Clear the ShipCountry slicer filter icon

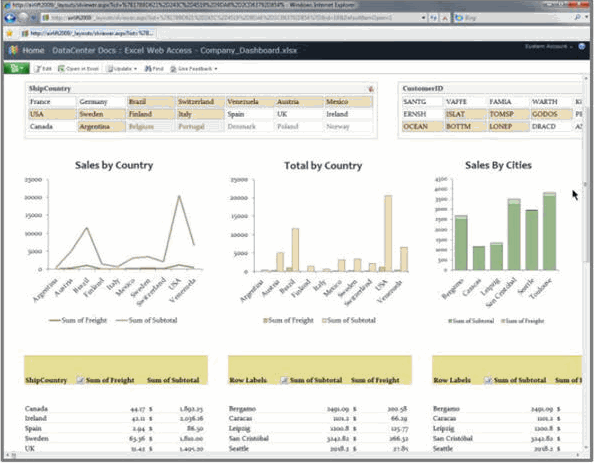tap(370, 89)
